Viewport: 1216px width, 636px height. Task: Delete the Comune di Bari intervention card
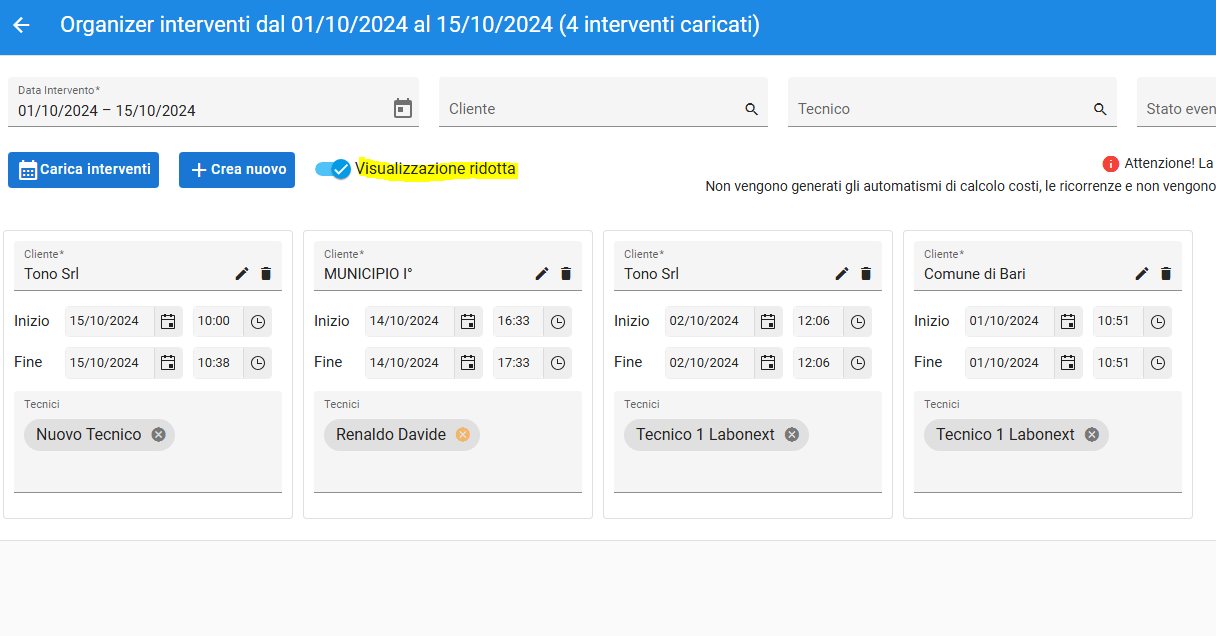tap(1166, 273)
